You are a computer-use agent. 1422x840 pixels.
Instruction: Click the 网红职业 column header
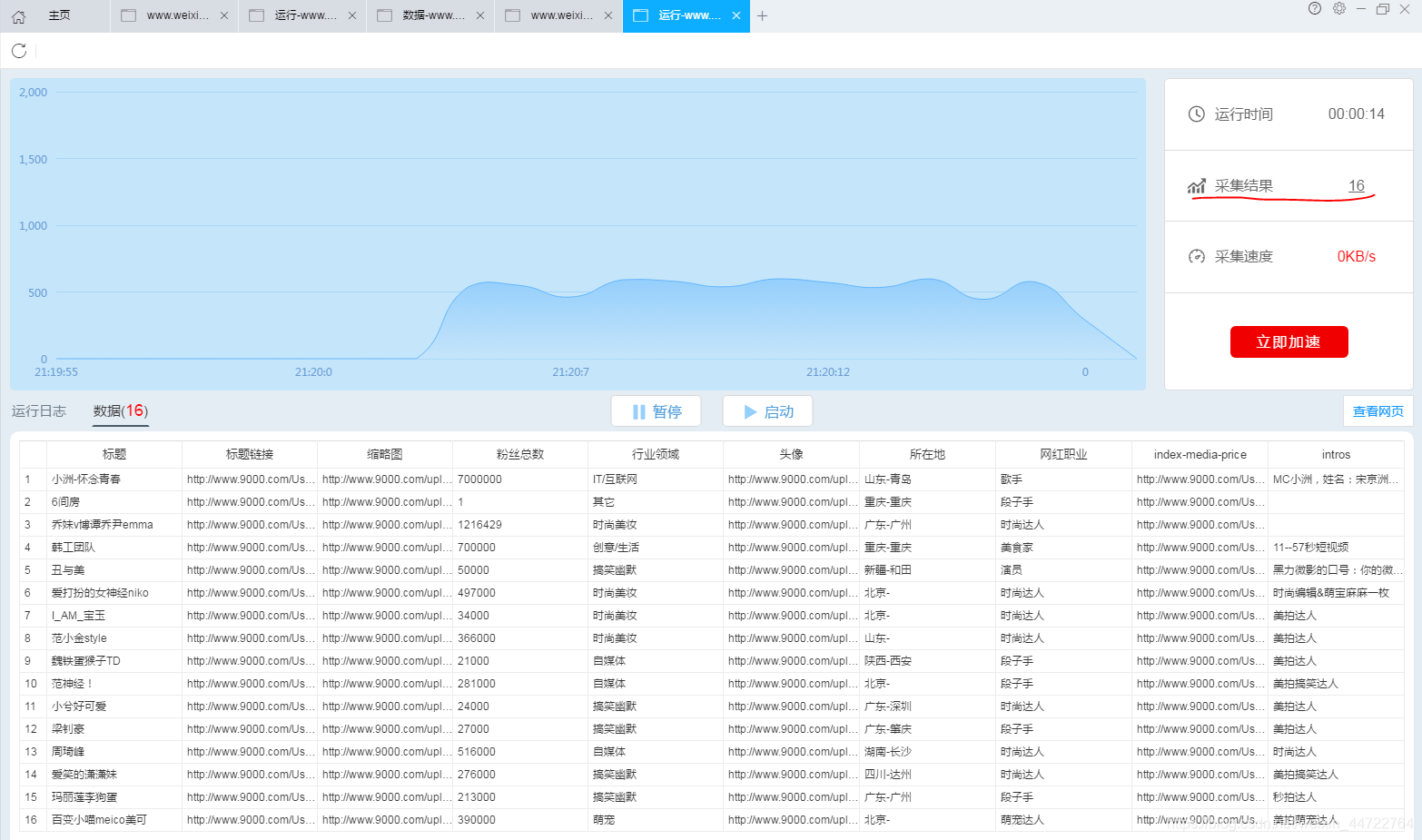point(1064,454)
